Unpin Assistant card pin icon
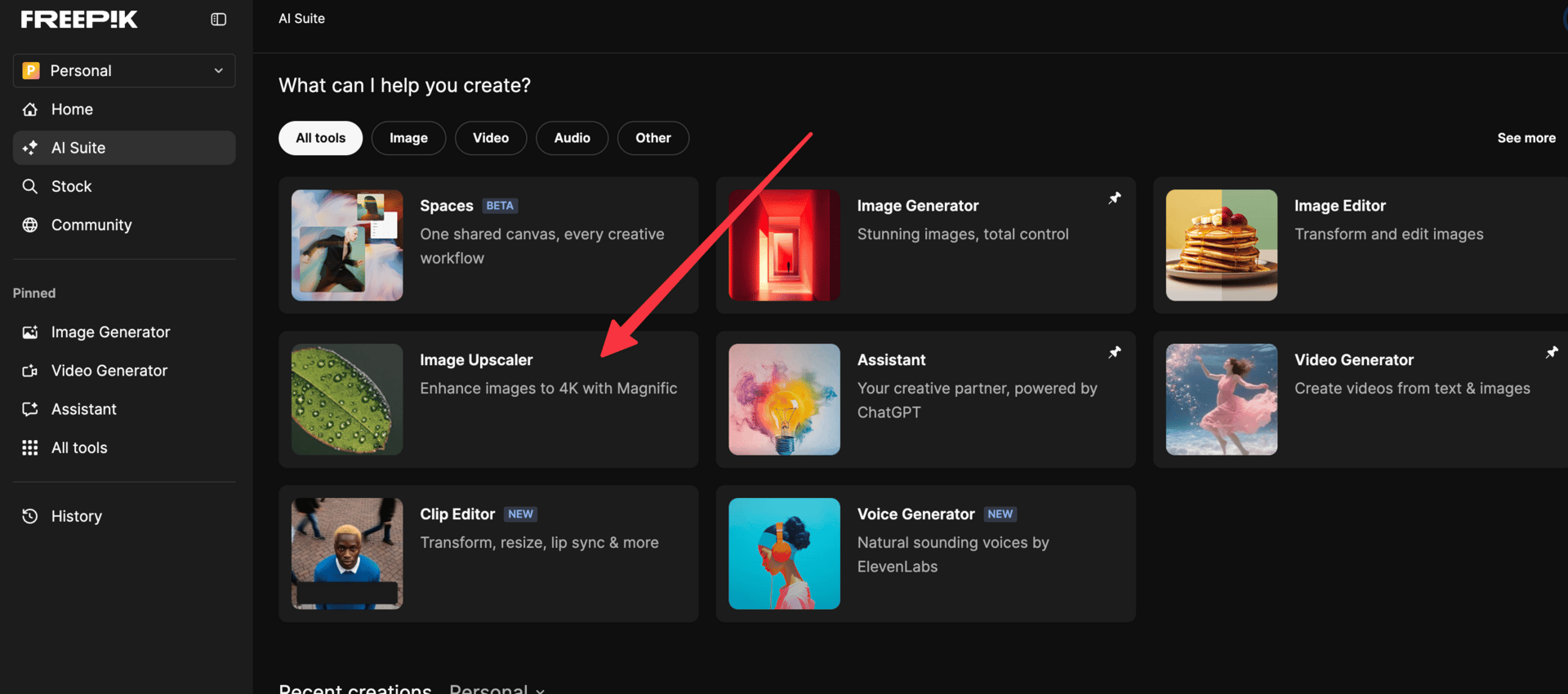The image size is (1568, 694). point(1115,353)
